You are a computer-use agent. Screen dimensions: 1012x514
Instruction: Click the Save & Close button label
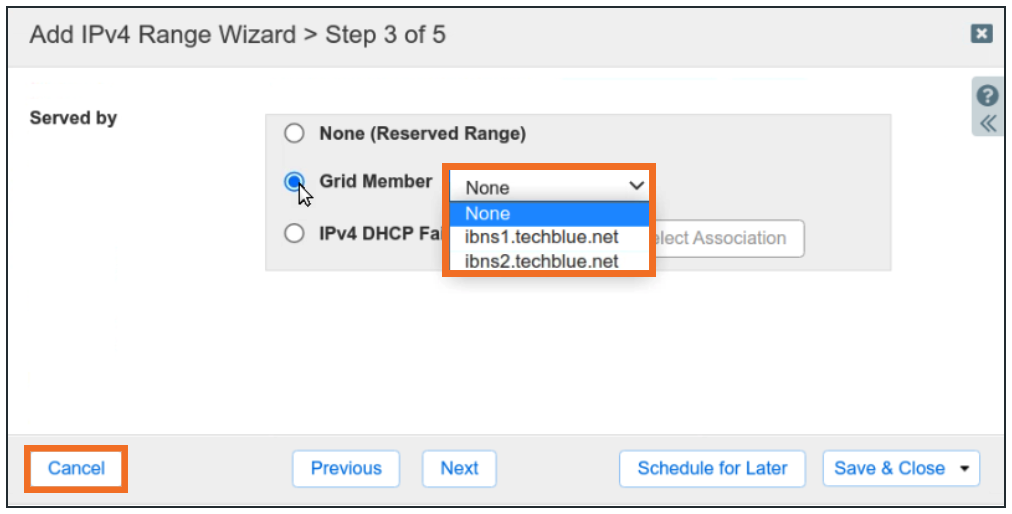tap(889, 468)
